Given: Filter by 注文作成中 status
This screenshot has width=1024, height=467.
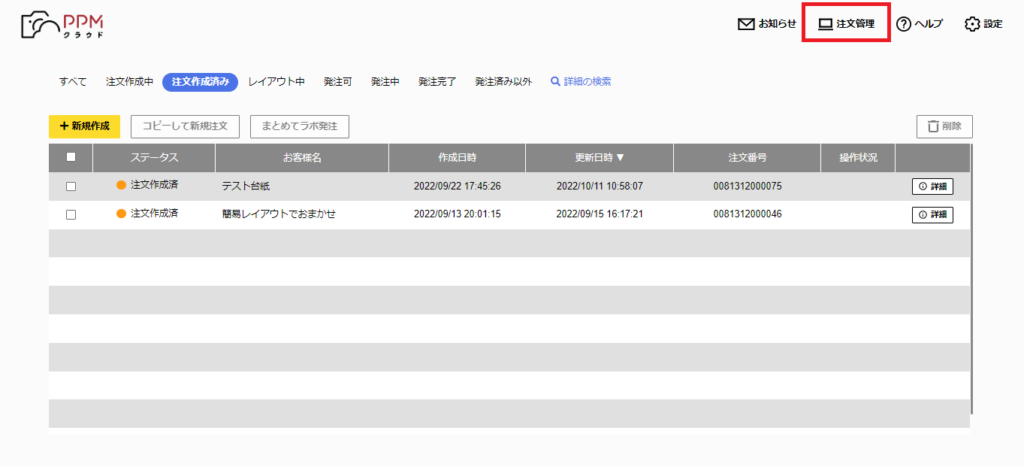Looking at the screenshot, I should pos(129,82).
